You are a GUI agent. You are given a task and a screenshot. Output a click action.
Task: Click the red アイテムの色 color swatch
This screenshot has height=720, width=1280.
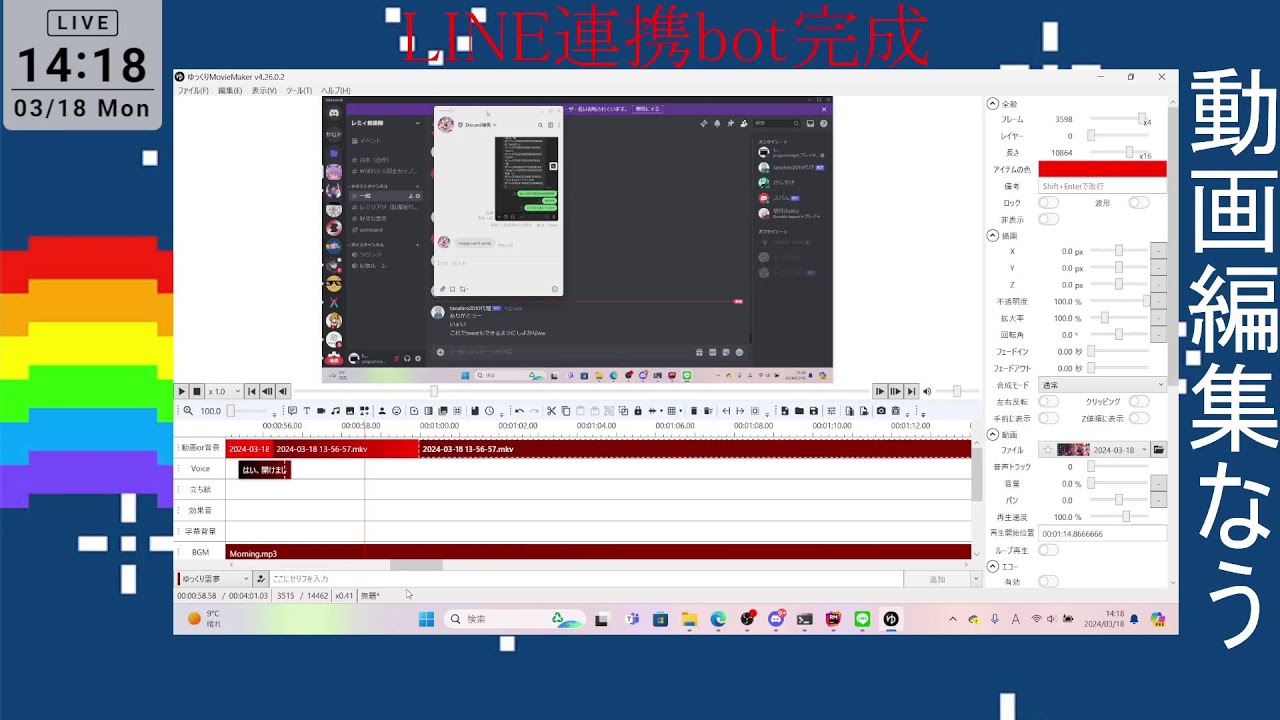pyautogui.click(x=1102, y=170)
